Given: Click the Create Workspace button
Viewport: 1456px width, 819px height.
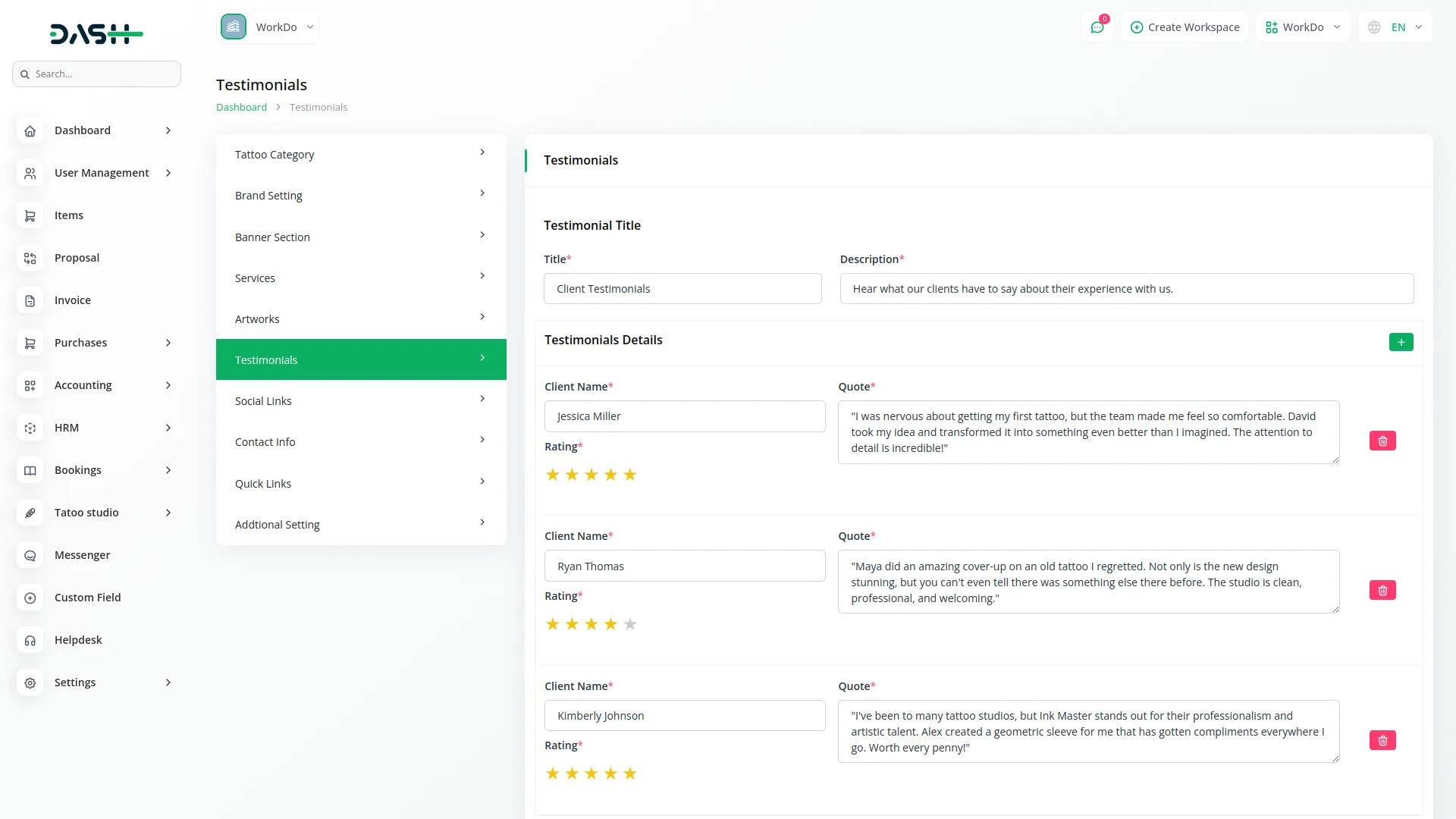Looking at the screenshot, I should [1185, 27].
